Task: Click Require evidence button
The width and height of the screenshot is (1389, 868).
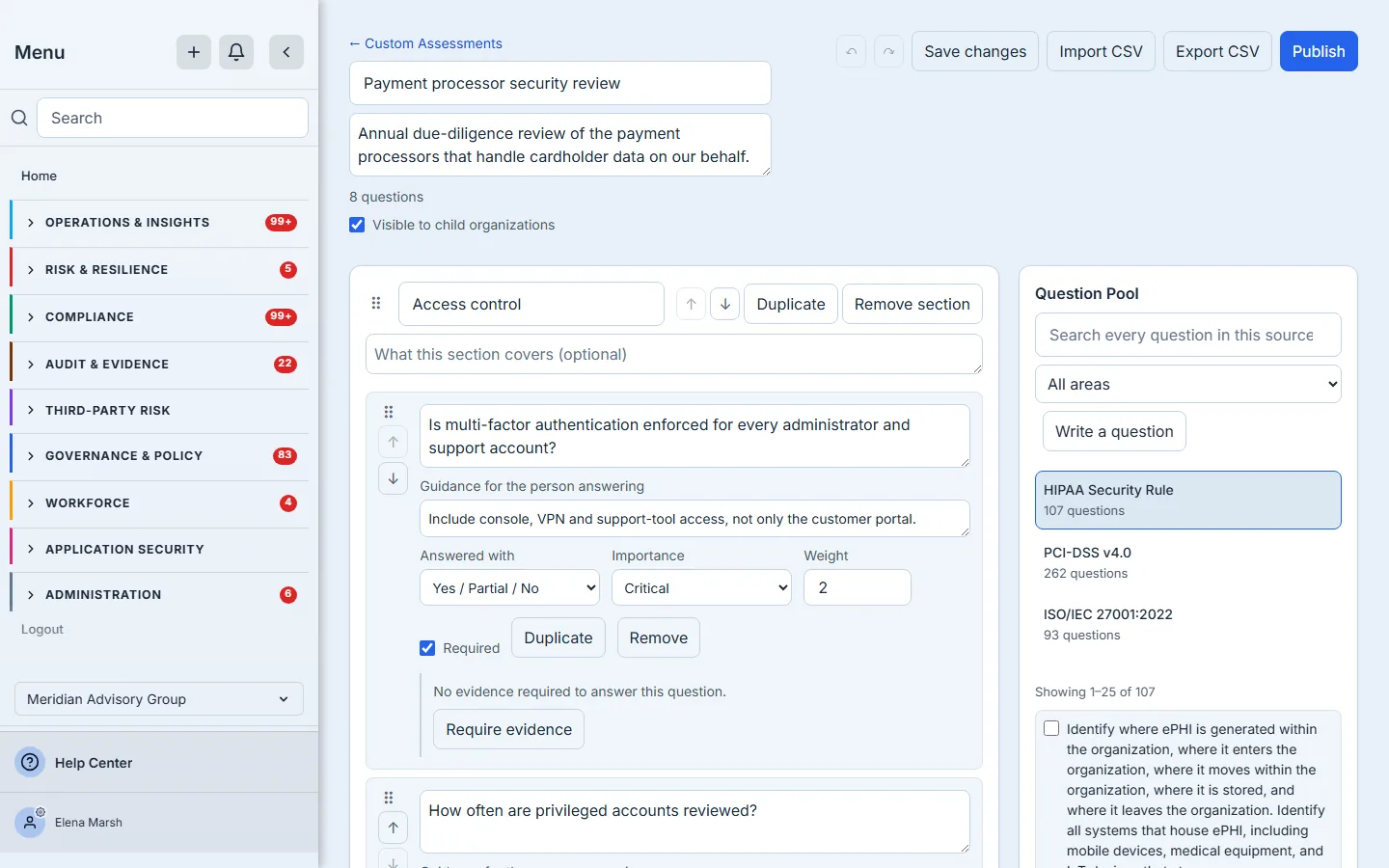Action: click(x=508, y=729)
